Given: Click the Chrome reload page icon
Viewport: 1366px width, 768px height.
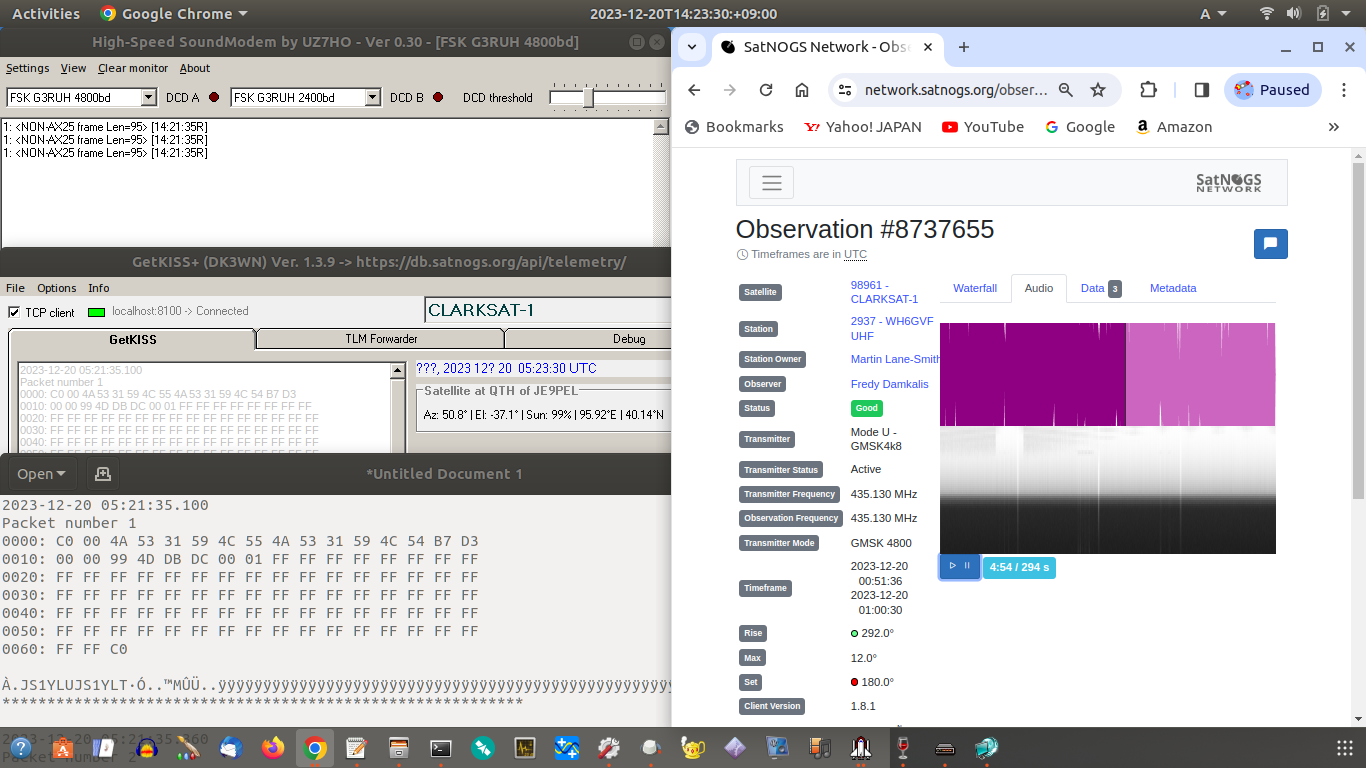Looking at the screenshot, I should click(x=766, y=90).
